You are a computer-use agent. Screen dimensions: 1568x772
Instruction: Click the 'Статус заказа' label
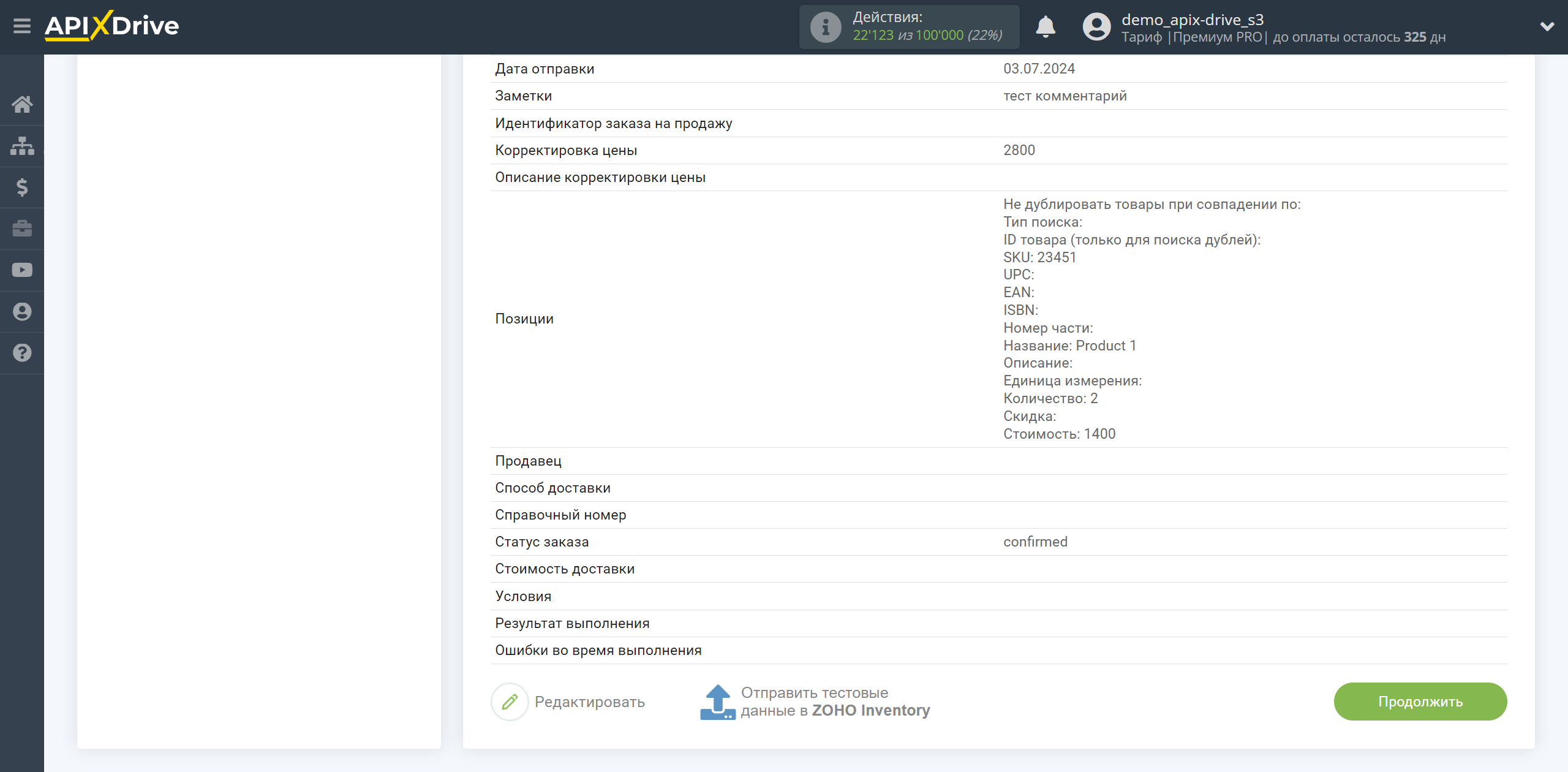tap(541, 542)
